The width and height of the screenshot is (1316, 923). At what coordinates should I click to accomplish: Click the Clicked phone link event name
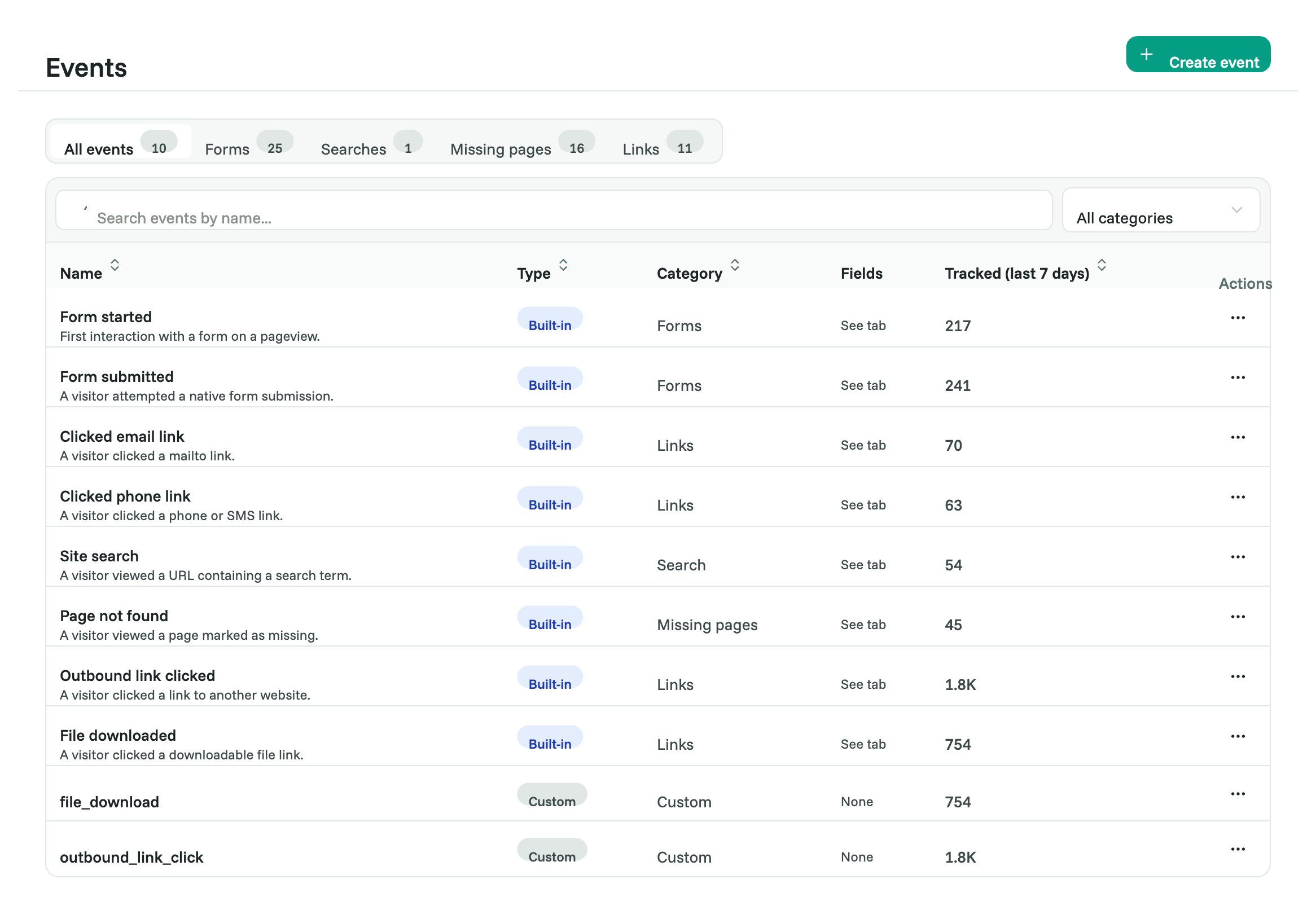pyautogui.click(x=125, y=496)
